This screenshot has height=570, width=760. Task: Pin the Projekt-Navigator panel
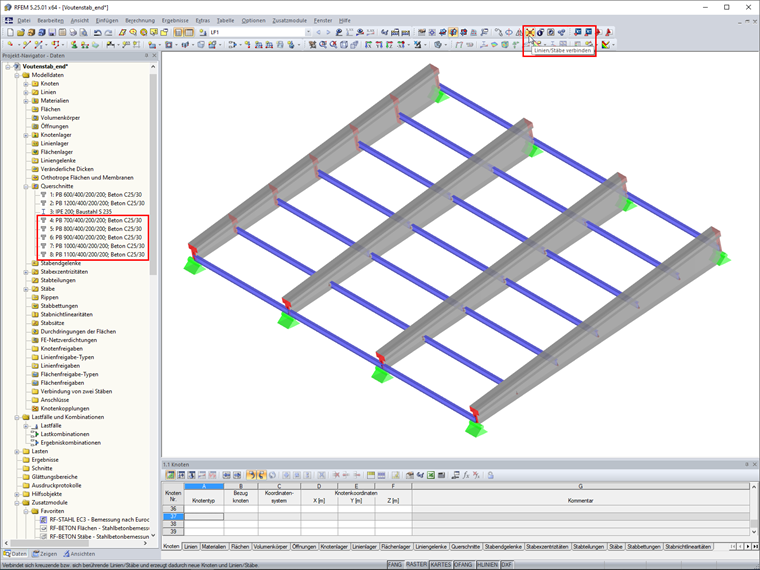[x=146, y=56]
